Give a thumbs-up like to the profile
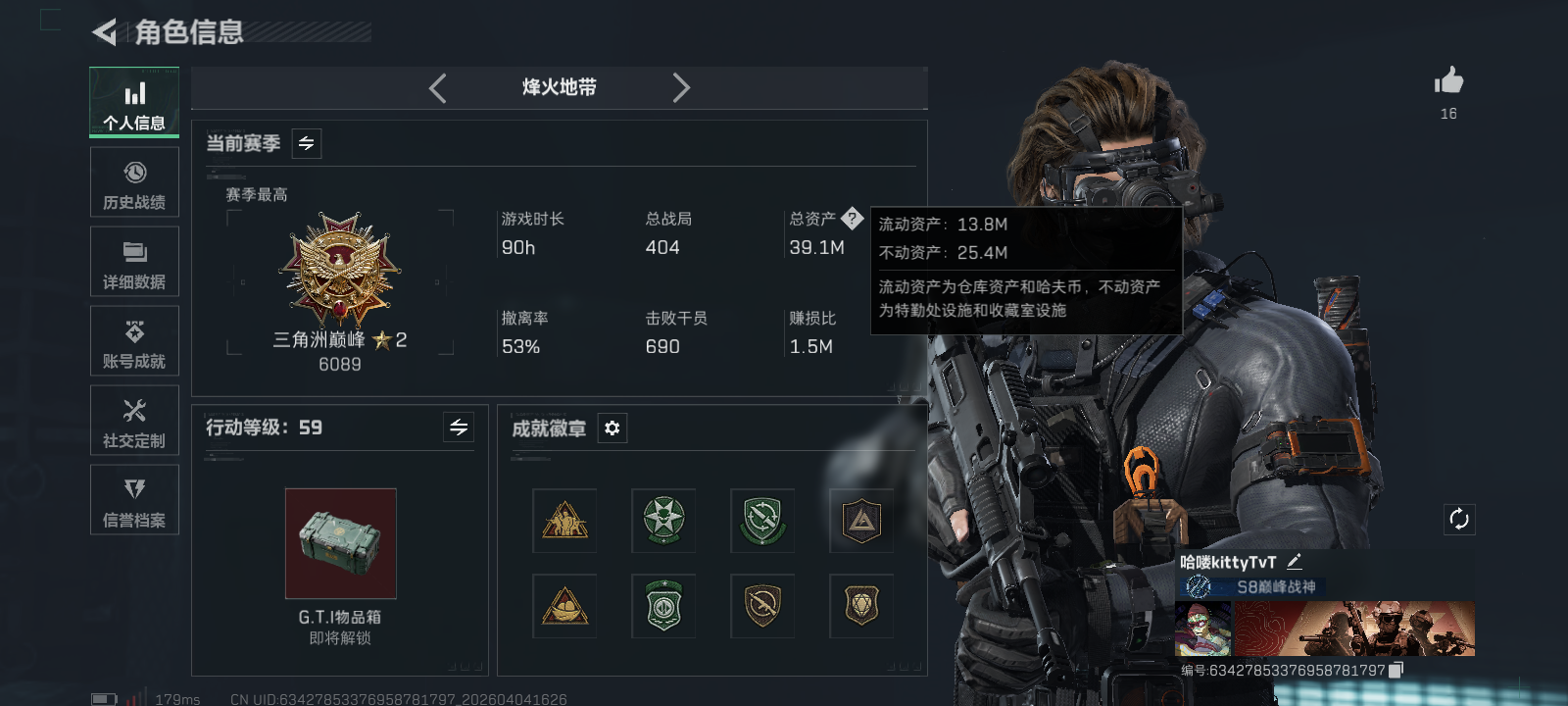 pos(1448,81)
